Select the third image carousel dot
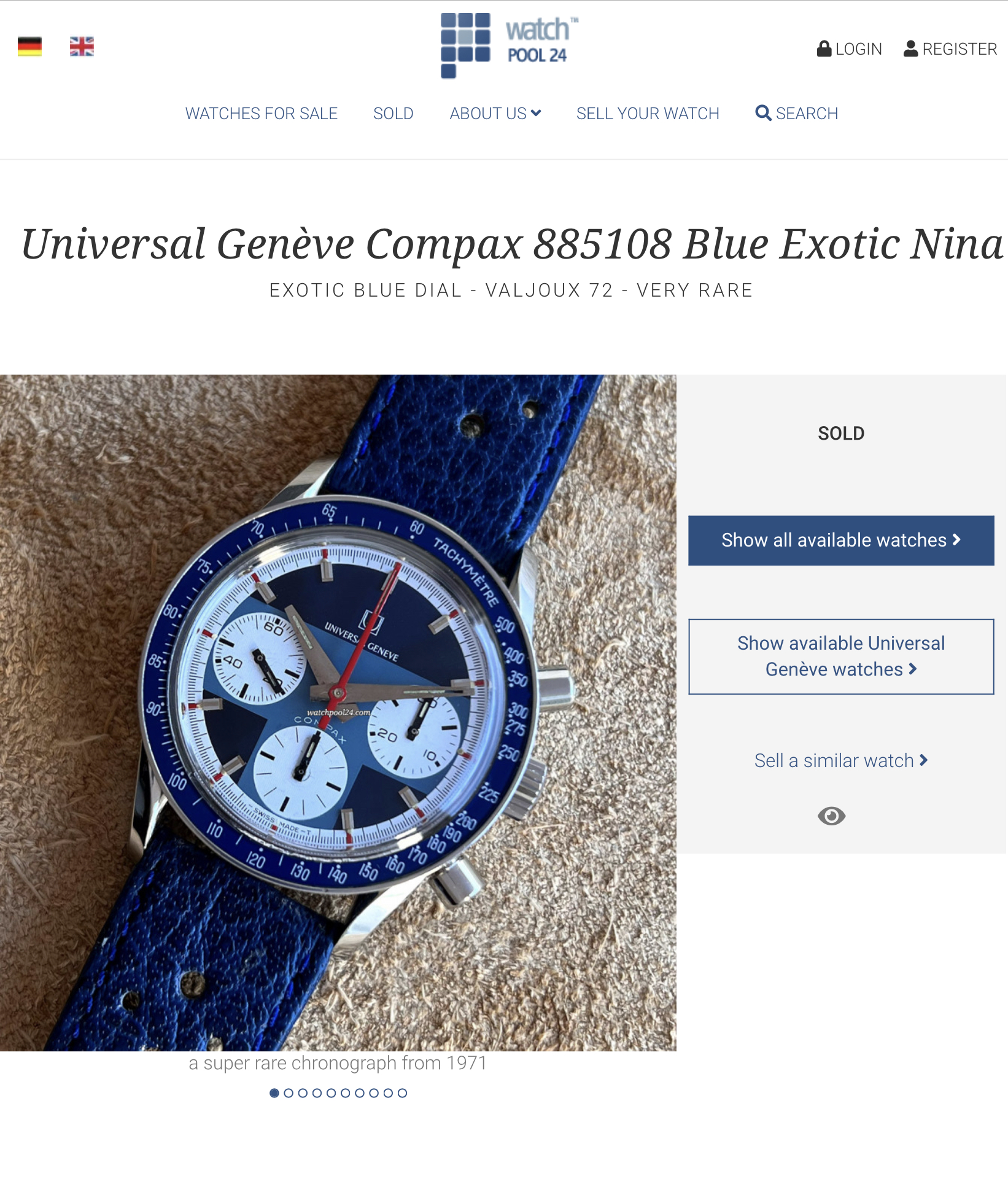This screenshot has width=1008, height=1184. click(x=303, y=1093)
